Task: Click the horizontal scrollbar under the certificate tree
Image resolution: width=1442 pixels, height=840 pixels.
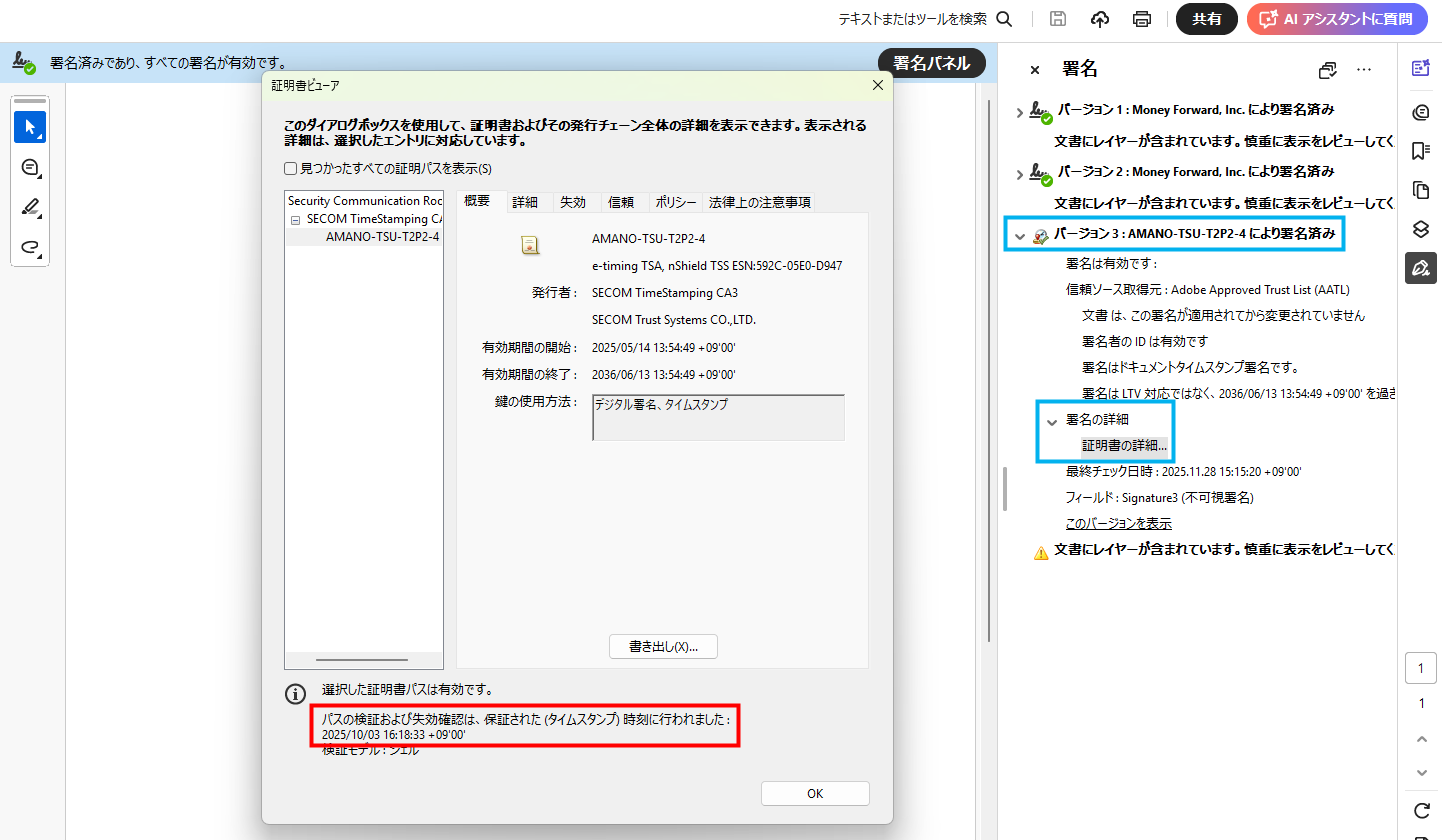Action: pyautogui.click(x=361, y=660)
